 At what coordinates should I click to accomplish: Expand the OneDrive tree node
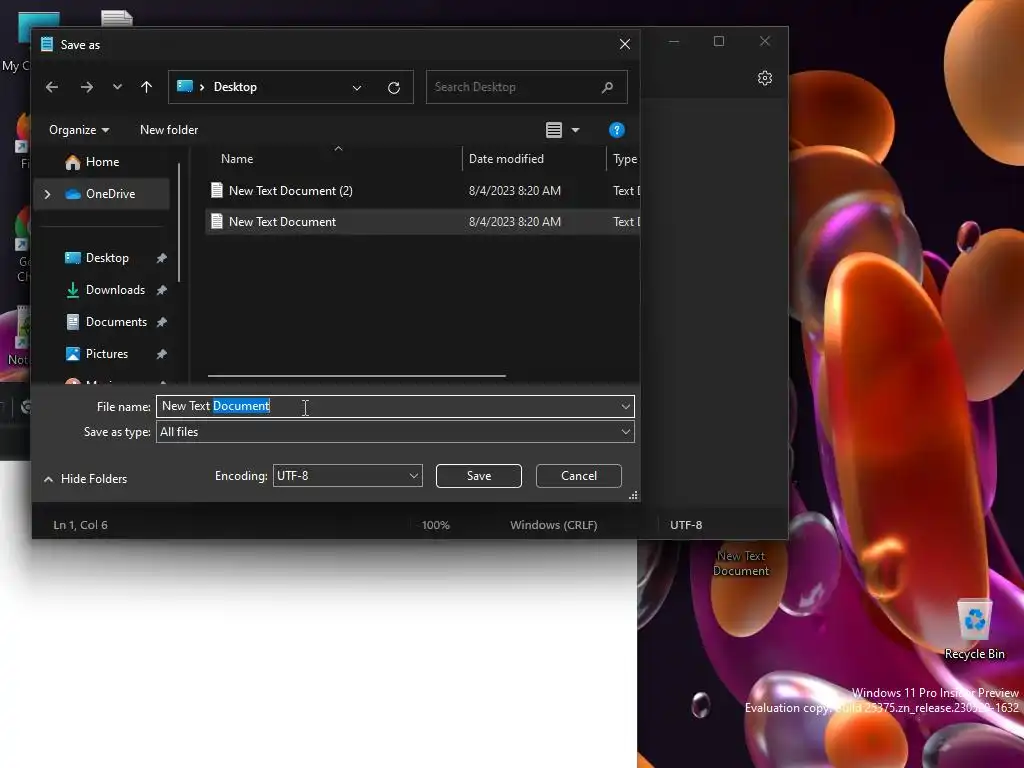[47, 194]
